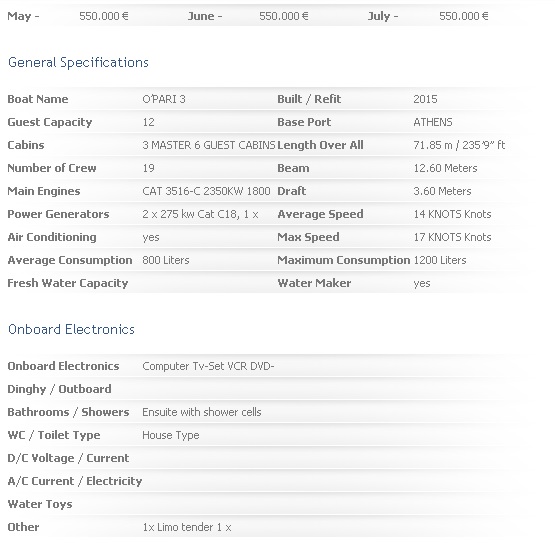Click the Guest Capacity label

tap(50, 122)
